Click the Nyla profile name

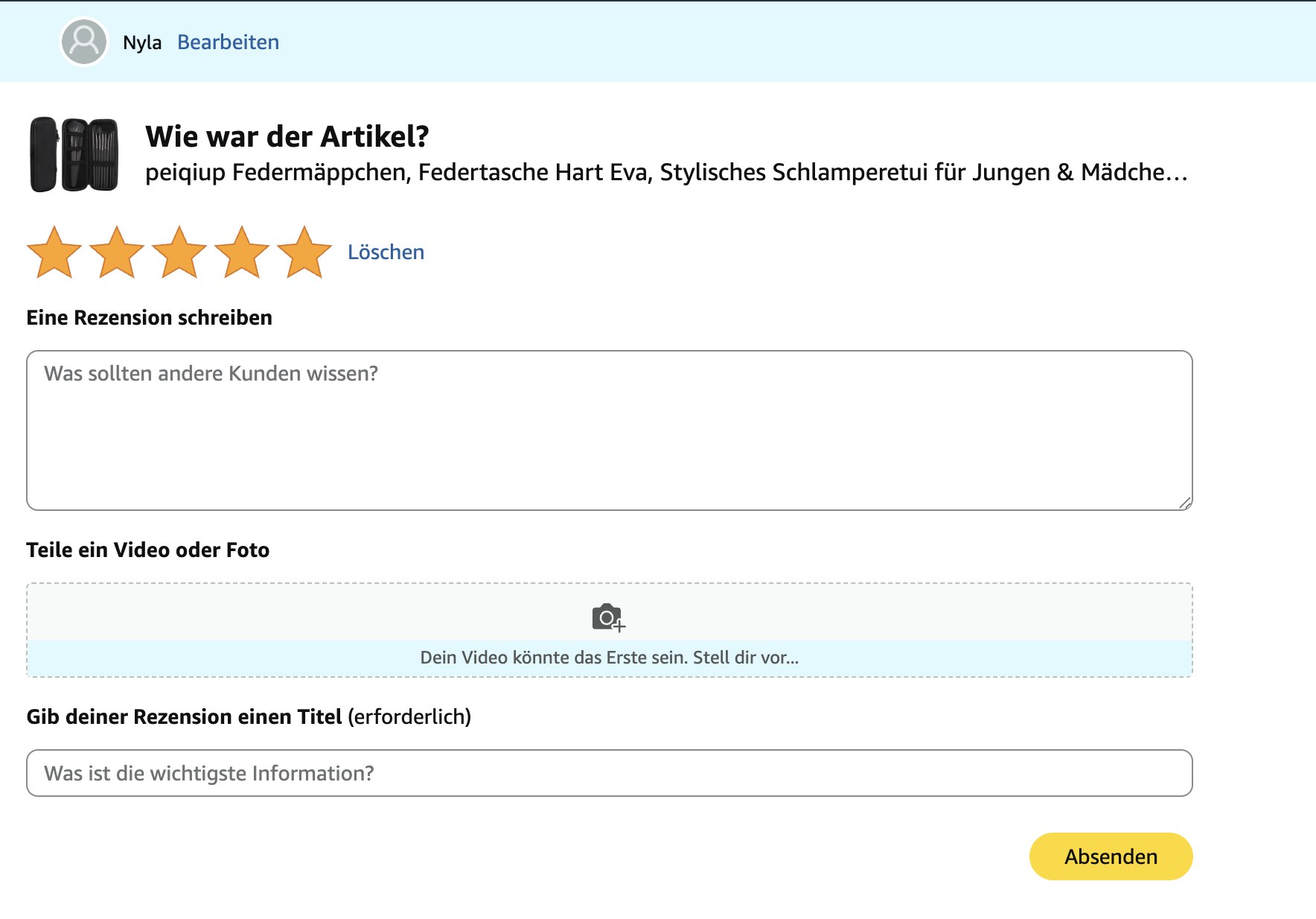142,42
